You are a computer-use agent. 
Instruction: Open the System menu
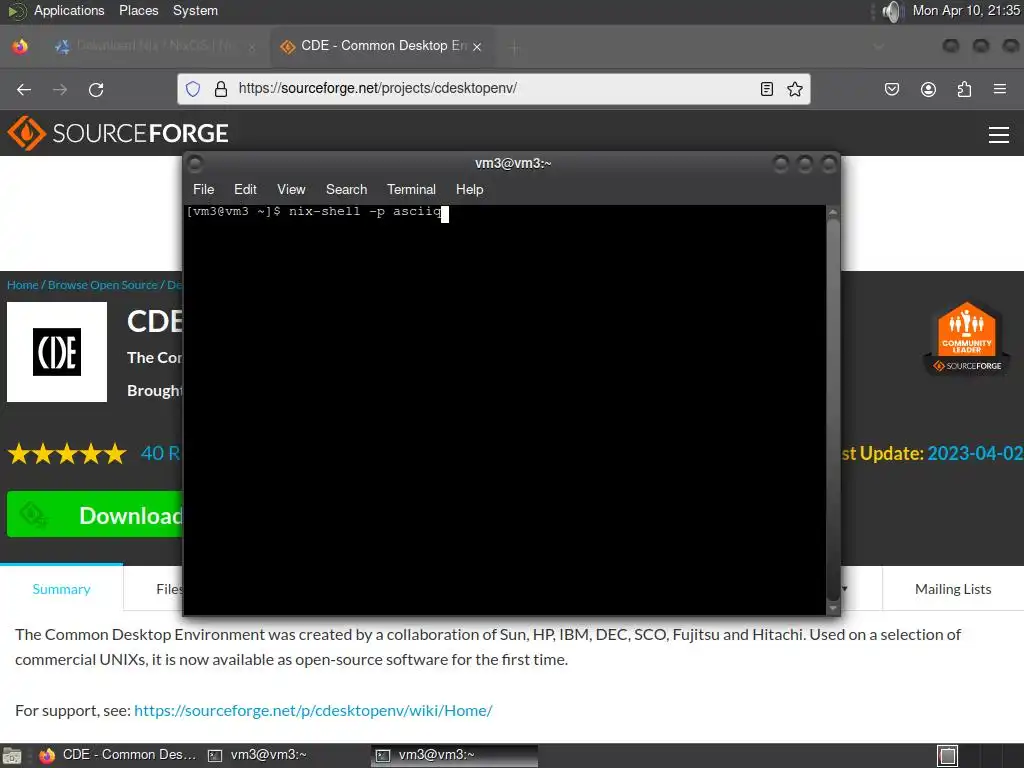pyautogui.click(x=195, y=10)
